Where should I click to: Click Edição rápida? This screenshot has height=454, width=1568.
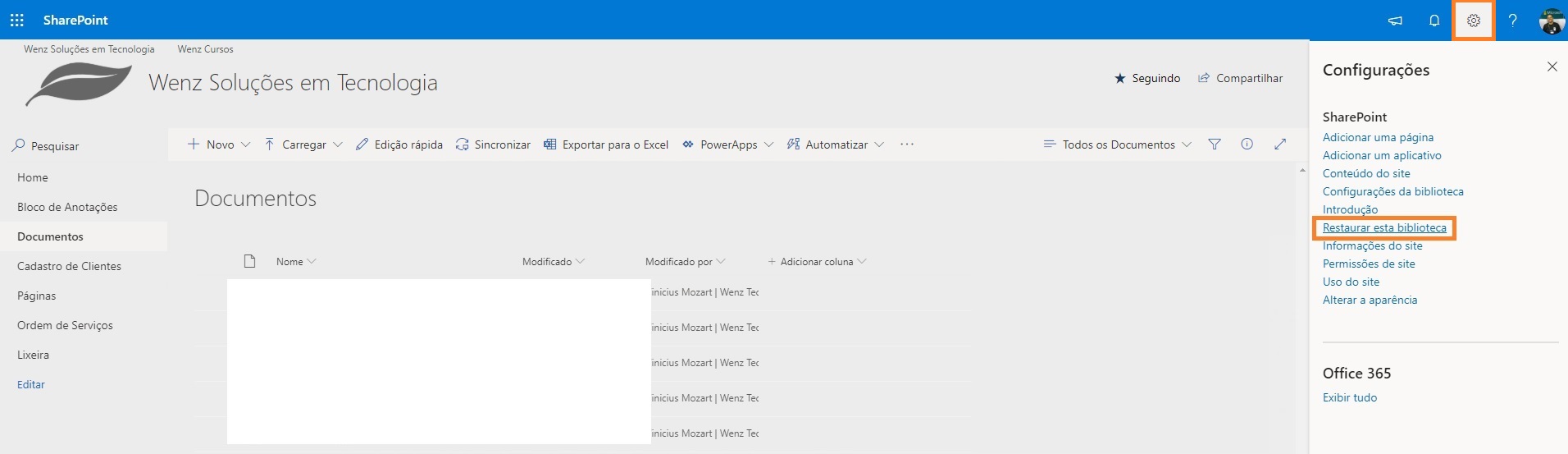point(399,144)
